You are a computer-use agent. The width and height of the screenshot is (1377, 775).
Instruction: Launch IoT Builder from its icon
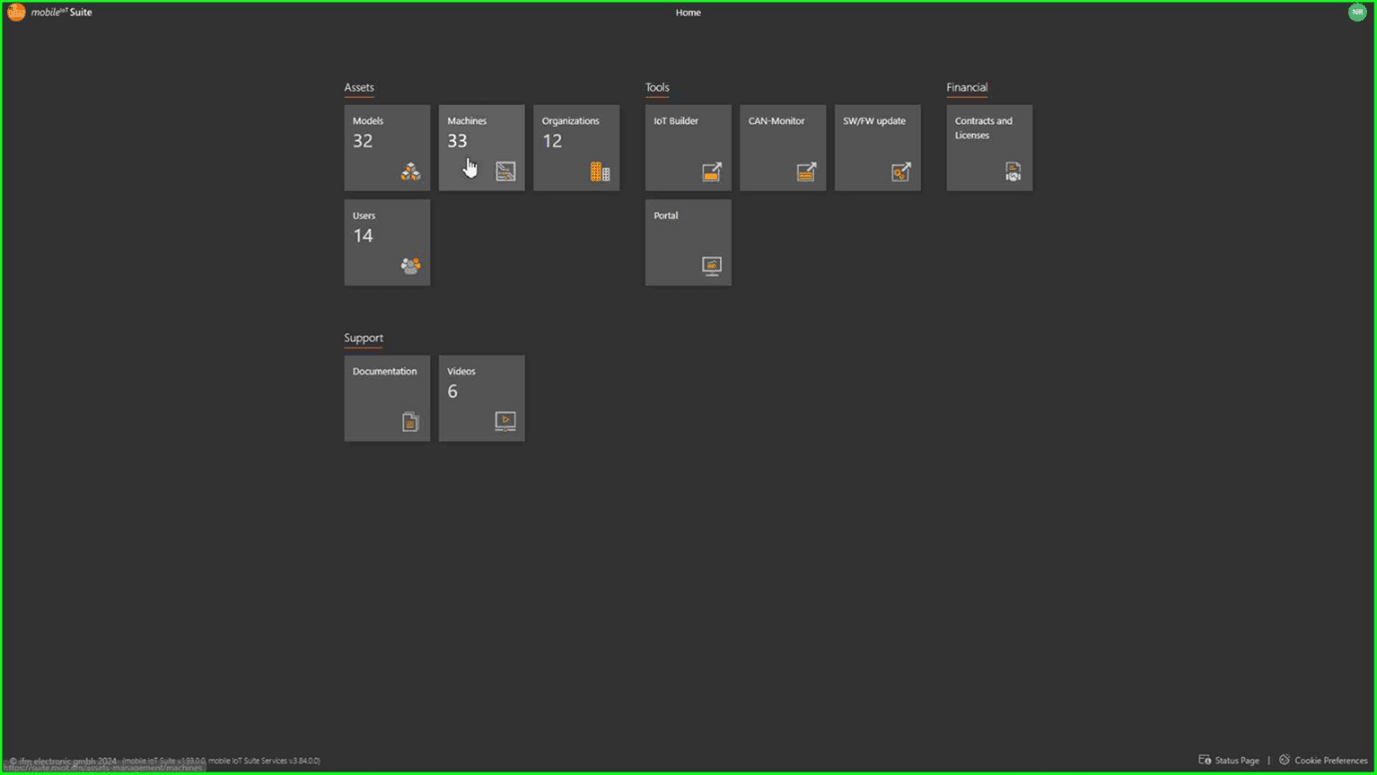tap(711, 172)
